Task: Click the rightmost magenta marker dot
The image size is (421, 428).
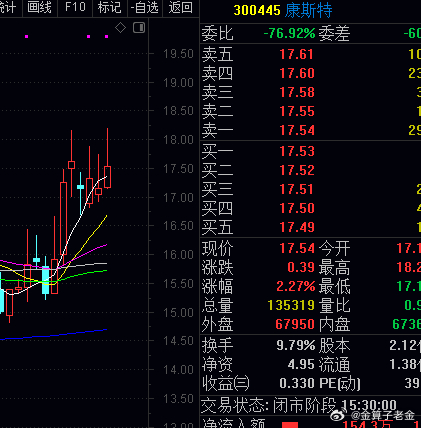Action: (106, 36)
